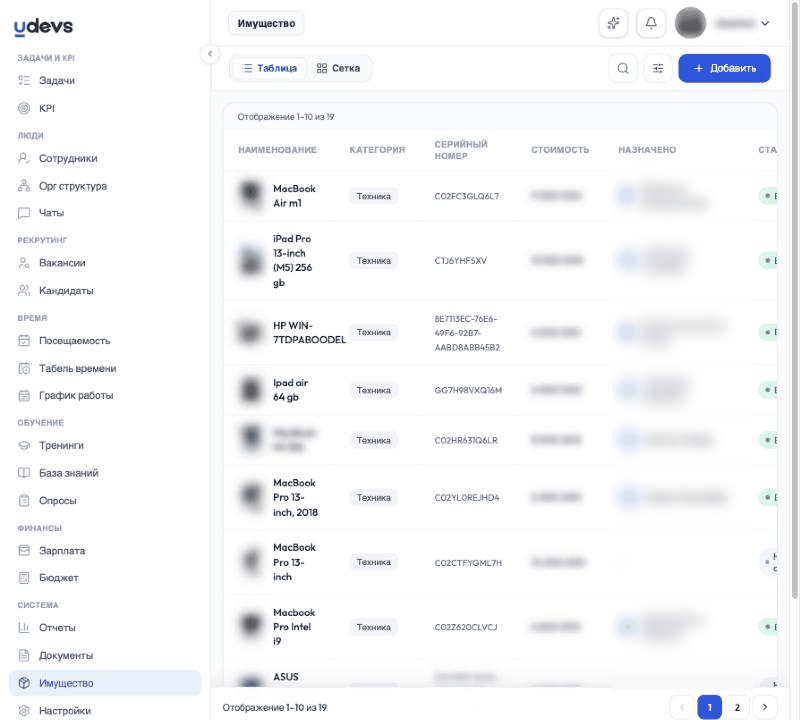Viewport: 800px width, 720px height.
Task: Click the udevs logo
Action: (x=43, y=27)
